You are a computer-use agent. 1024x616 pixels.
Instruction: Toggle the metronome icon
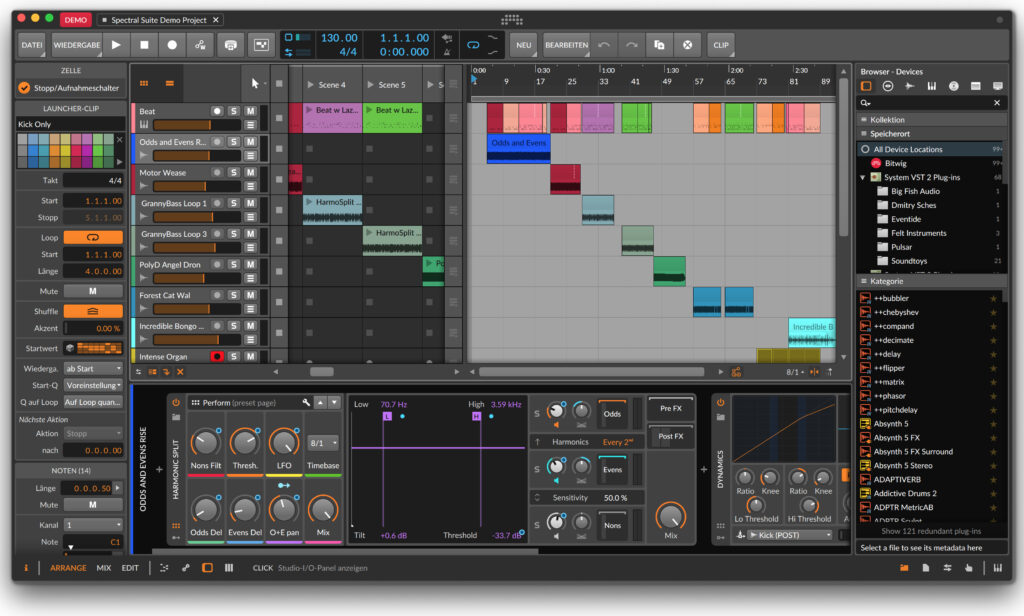pyautogui.click(x=447, y=52)
